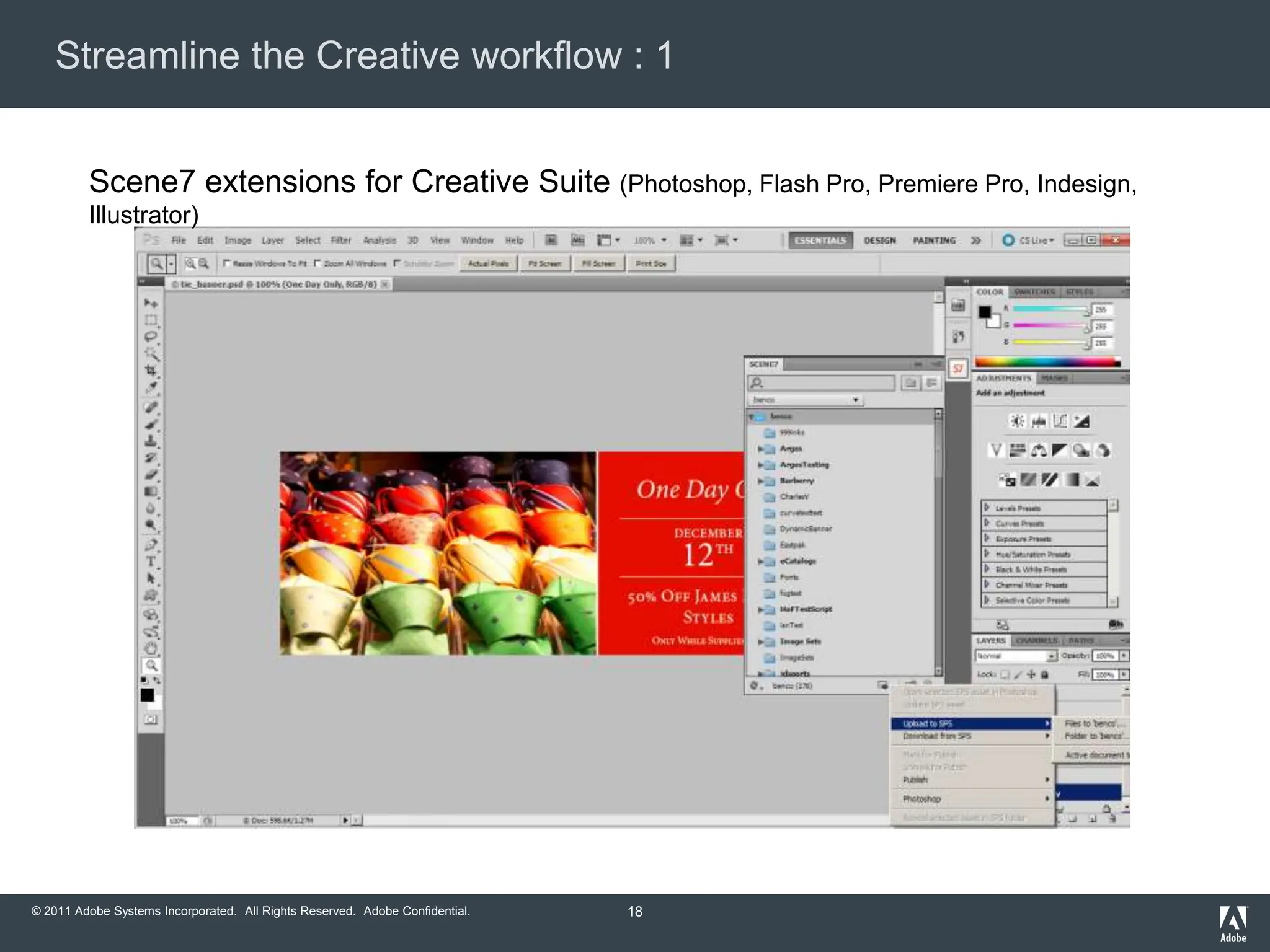The width and height of the screenshot is (1270, 952).
Task: Open the benco company dropdown in Scene7
Action: (806, 400)
